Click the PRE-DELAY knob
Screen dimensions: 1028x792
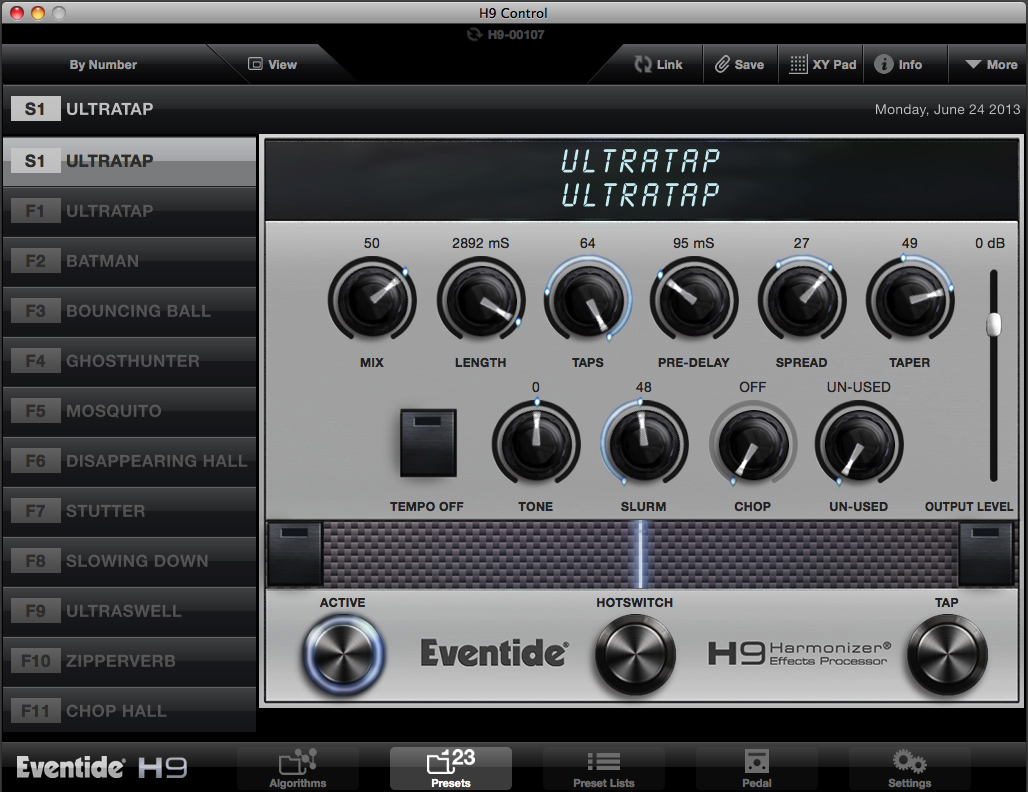pos(694,300)
